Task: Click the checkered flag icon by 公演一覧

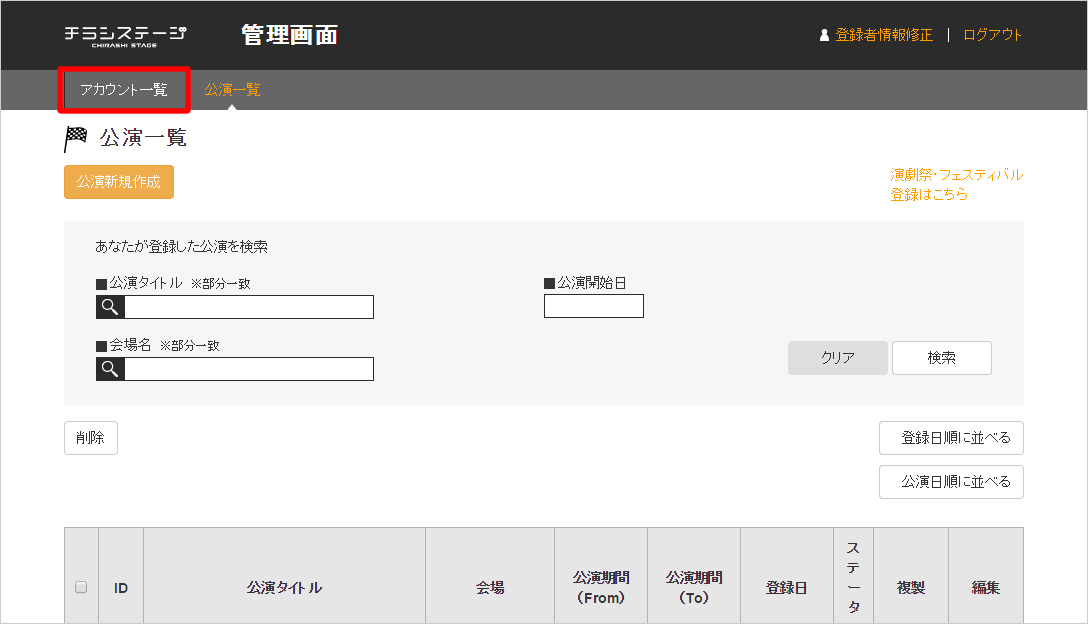Action: point(76,139)
